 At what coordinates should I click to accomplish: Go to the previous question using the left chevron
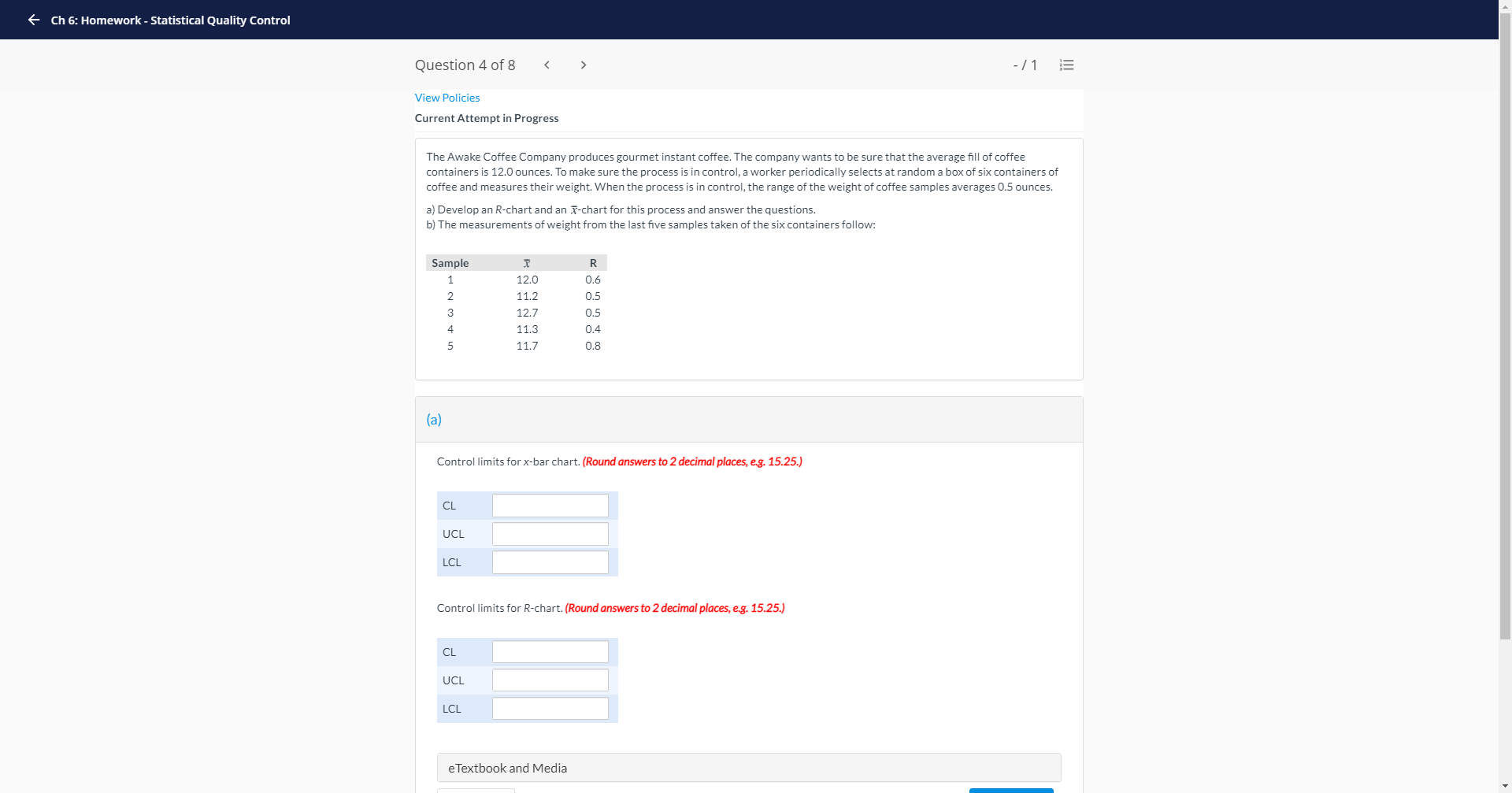click(547, 65)
